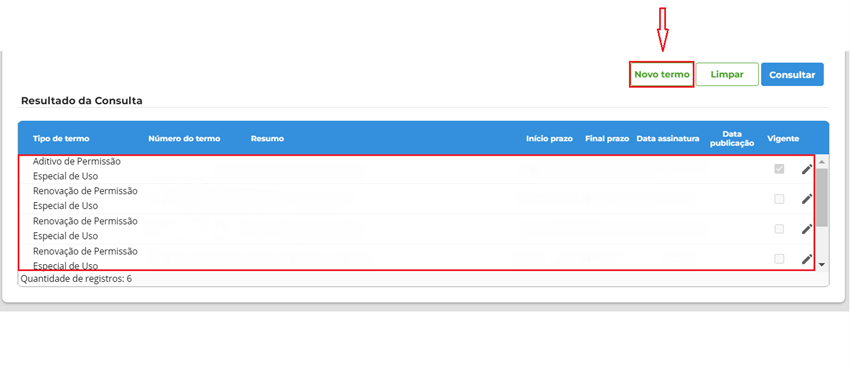The width and height of the screenshot is (850, 369).
Task: Click the table scrollbar's up arrow
Action: [x=822, y=161]
